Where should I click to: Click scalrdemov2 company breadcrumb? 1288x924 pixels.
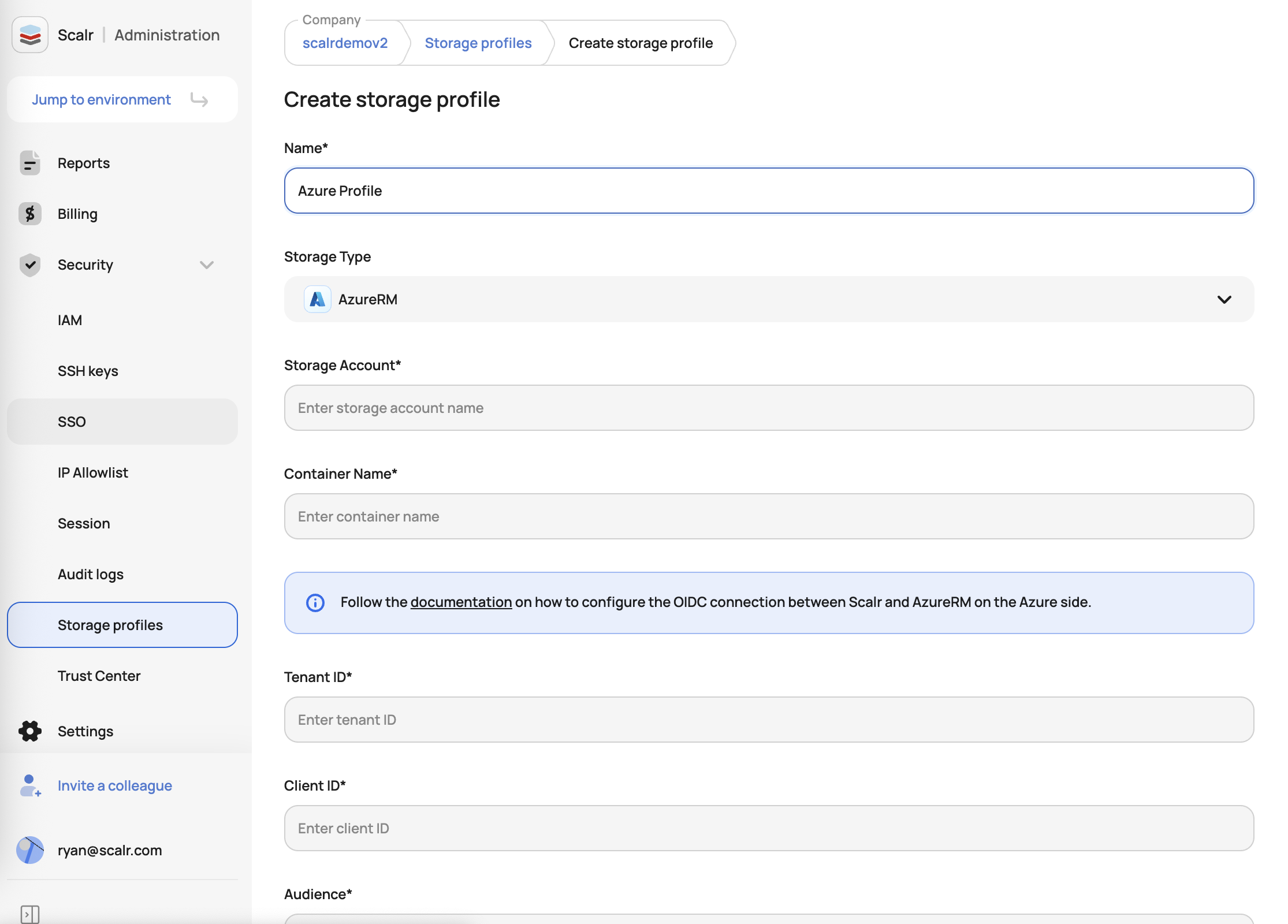345,43
